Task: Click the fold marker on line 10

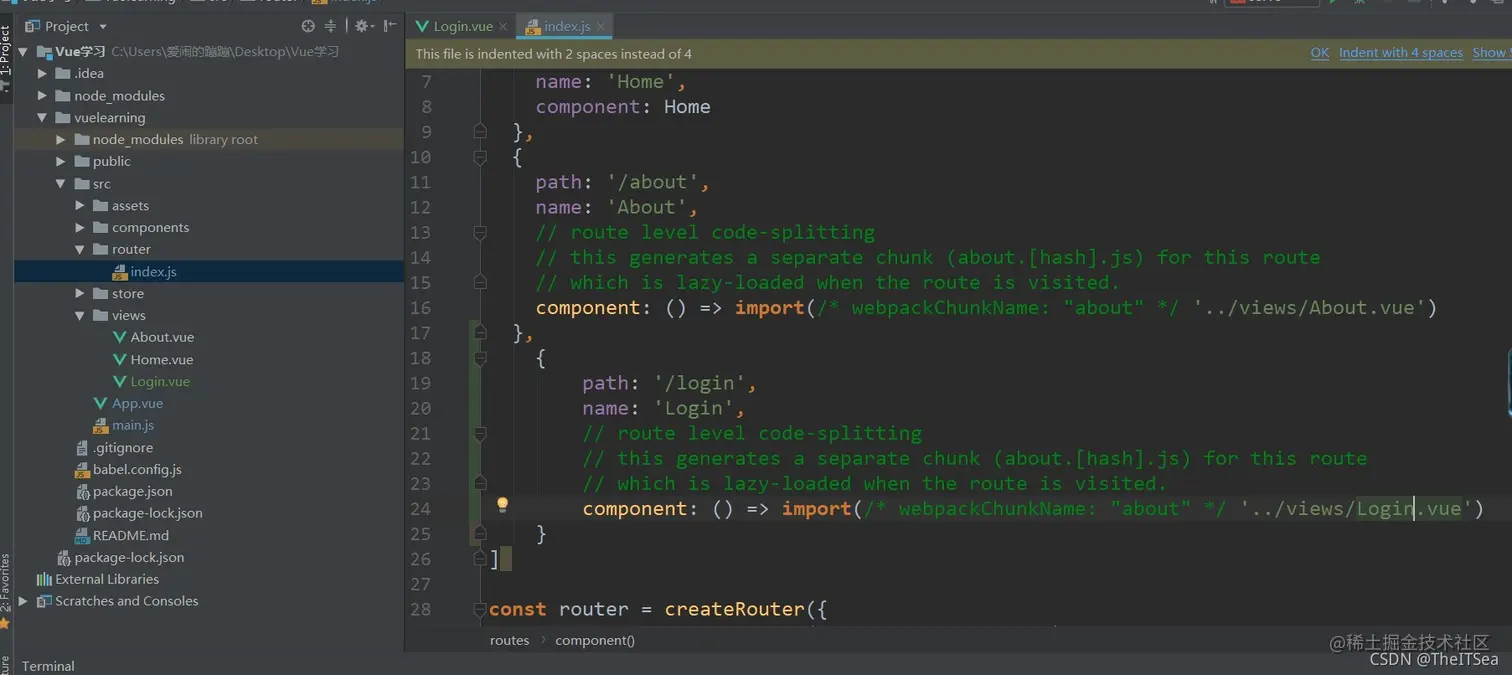Action: [x=479, y=157]
